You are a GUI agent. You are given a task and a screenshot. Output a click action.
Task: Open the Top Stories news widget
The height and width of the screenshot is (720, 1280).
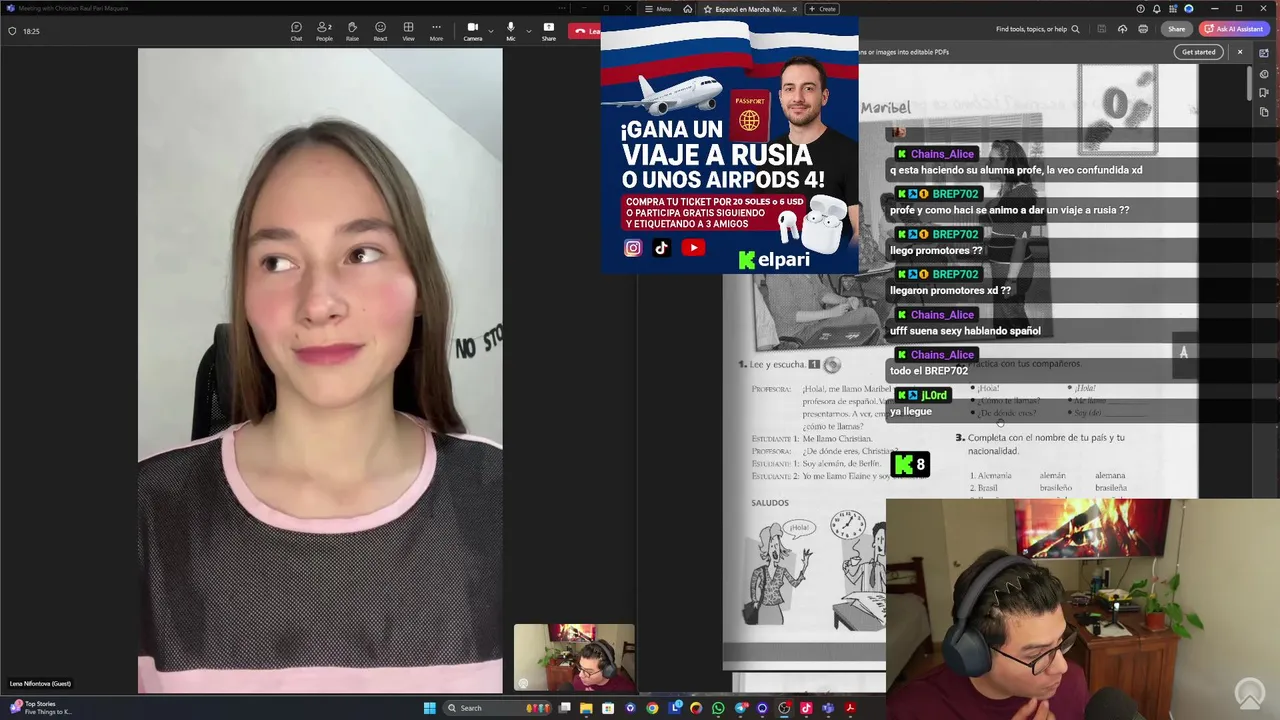(40, 708)
